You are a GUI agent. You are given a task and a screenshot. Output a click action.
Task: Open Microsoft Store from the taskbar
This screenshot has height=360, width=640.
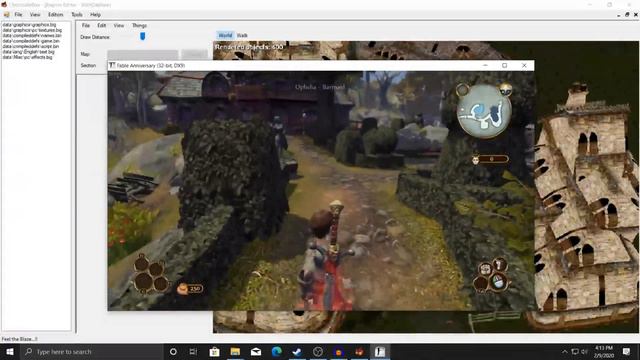point(214,351)
